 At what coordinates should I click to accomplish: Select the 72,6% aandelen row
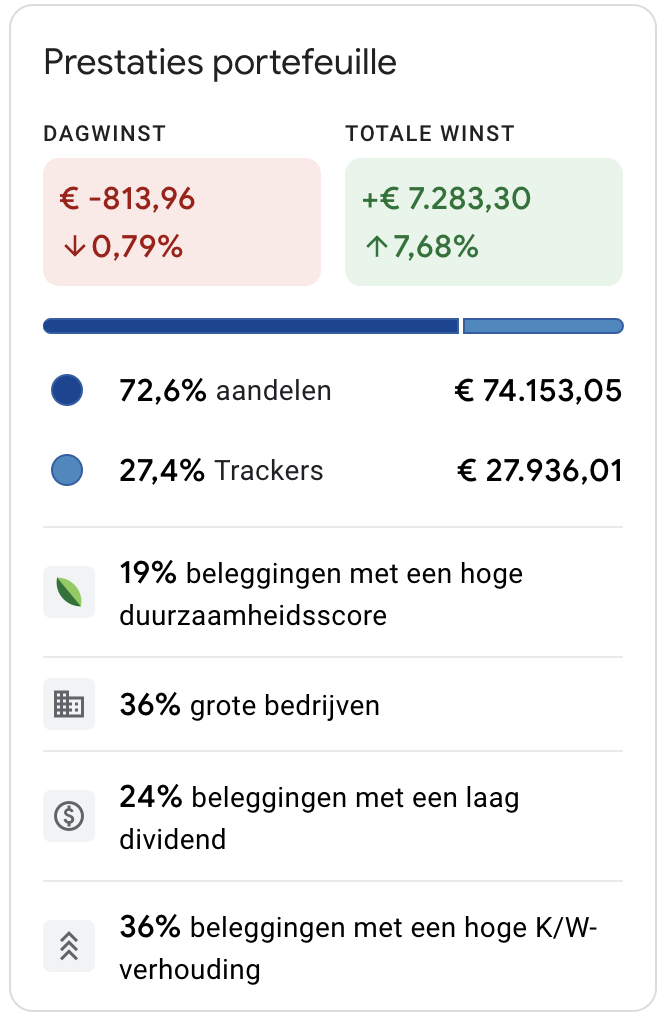[333, 390]
